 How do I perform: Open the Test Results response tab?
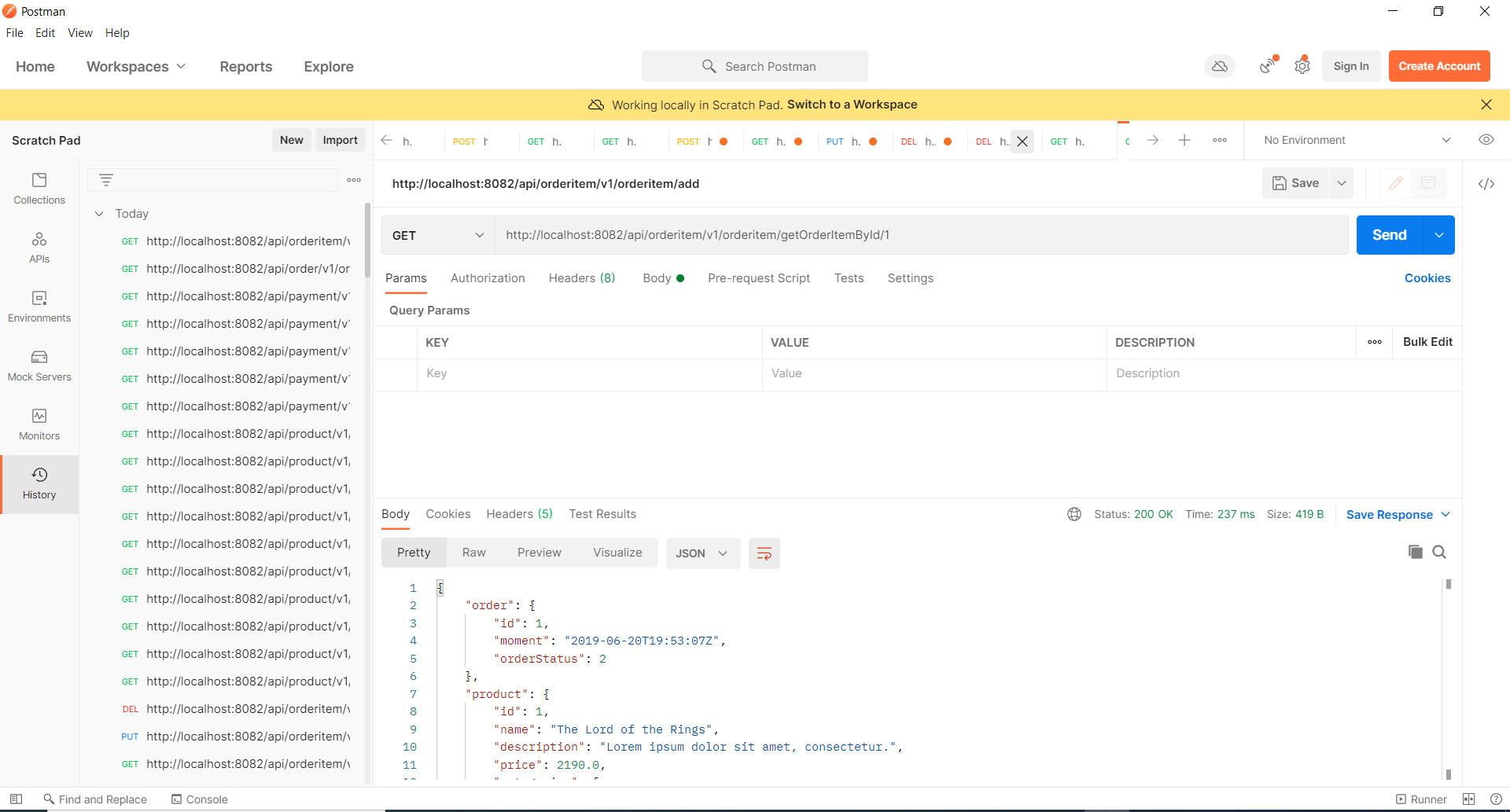(x=602, y=514)
